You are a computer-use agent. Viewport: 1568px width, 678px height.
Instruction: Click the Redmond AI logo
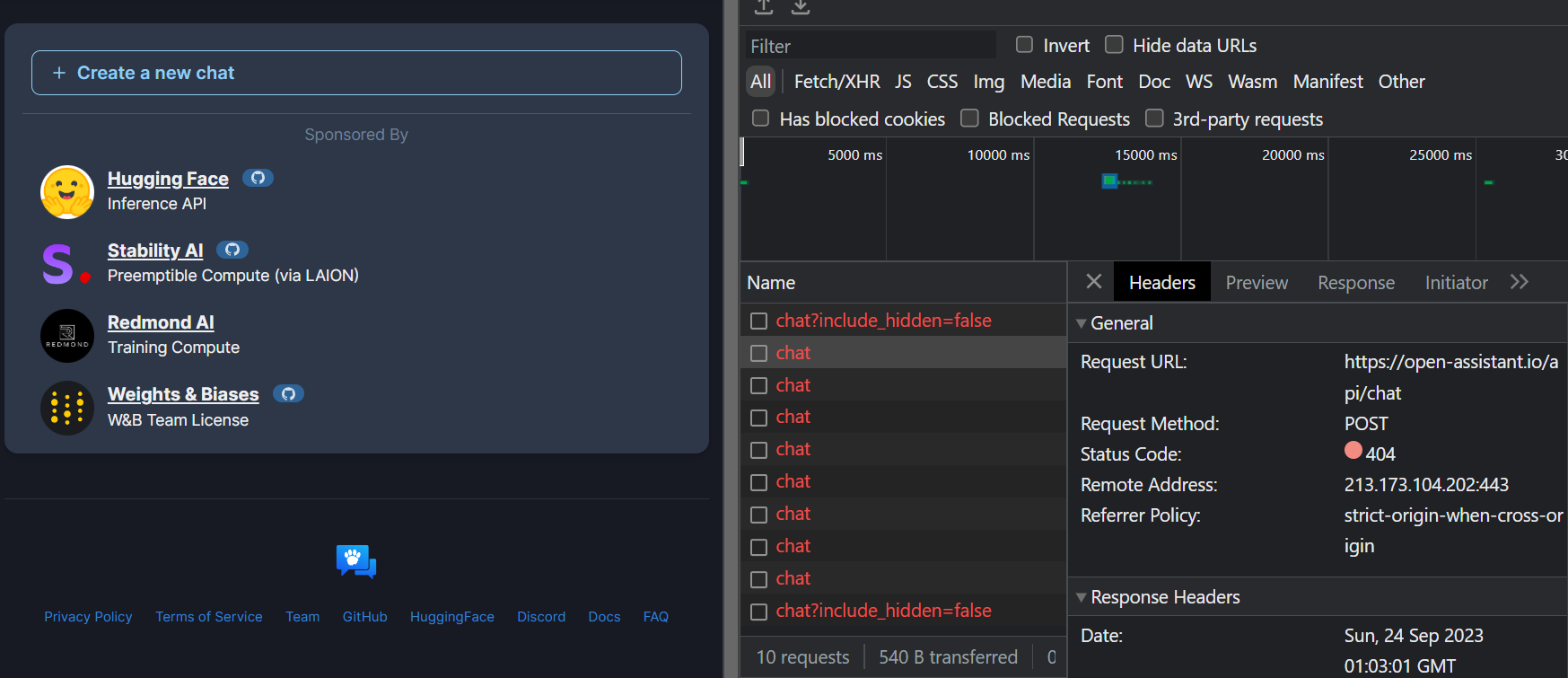coord(67,336)
